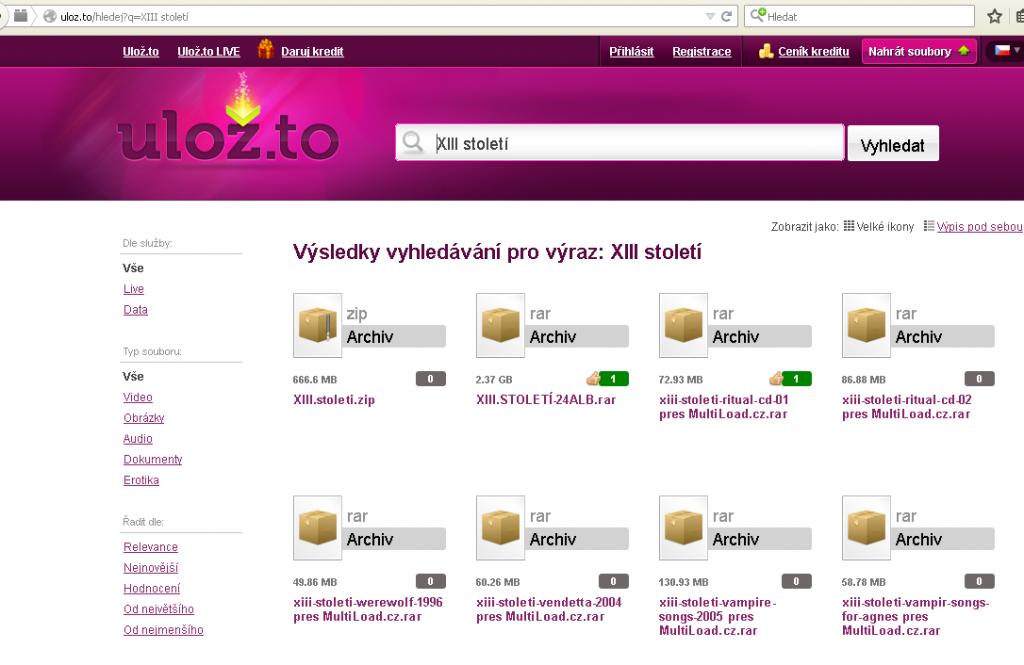
Task: Sort results Od největšího
Action: click(x=159, y=609)
